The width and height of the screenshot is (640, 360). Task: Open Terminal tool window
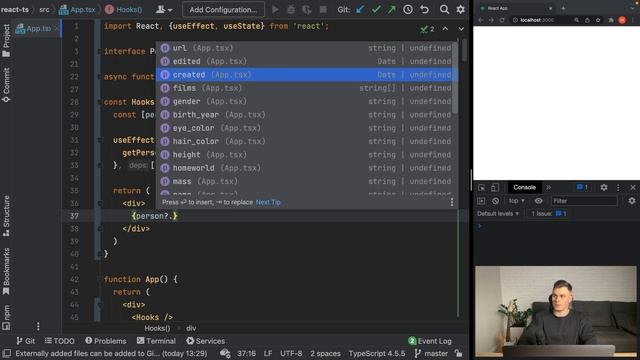[156, 341]
